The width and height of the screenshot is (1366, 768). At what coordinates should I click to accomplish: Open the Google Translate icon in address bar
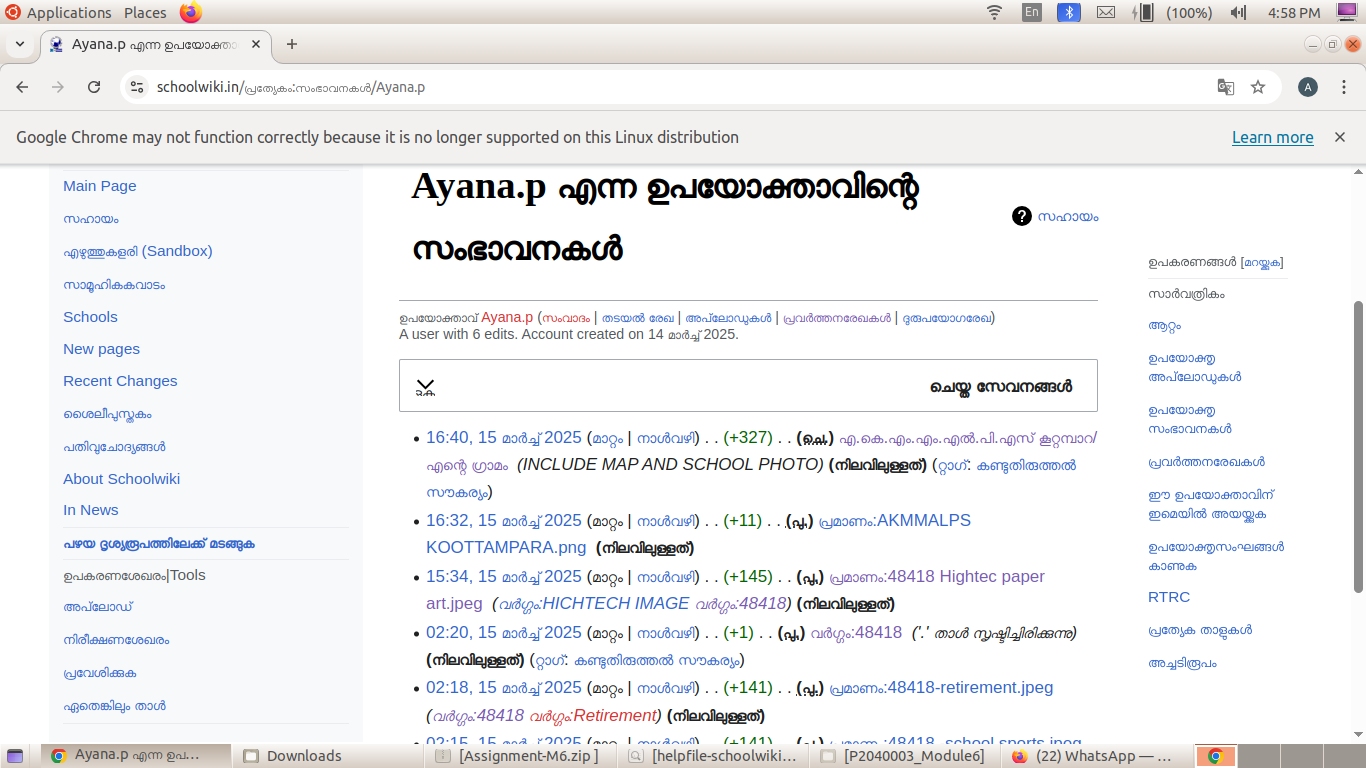pos(1225,87)
